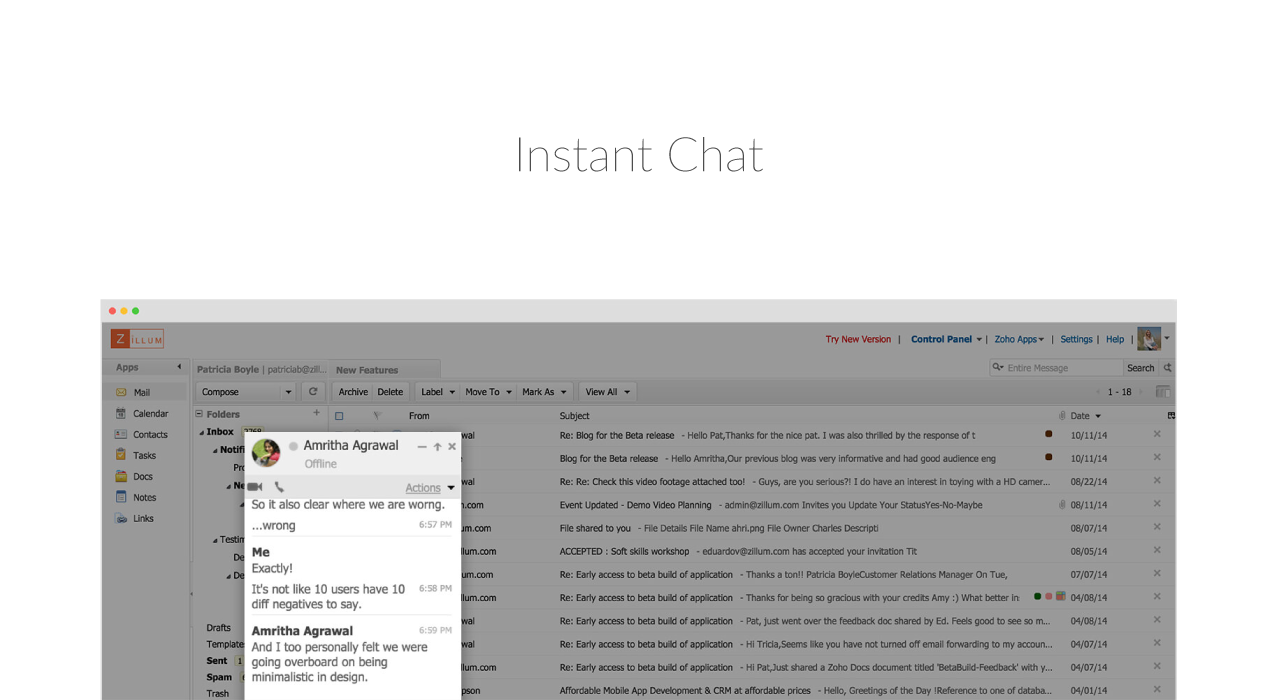Click the flag filter icon in header
The width and height of the screenshot is (1280, 700).
click(377, 416)
